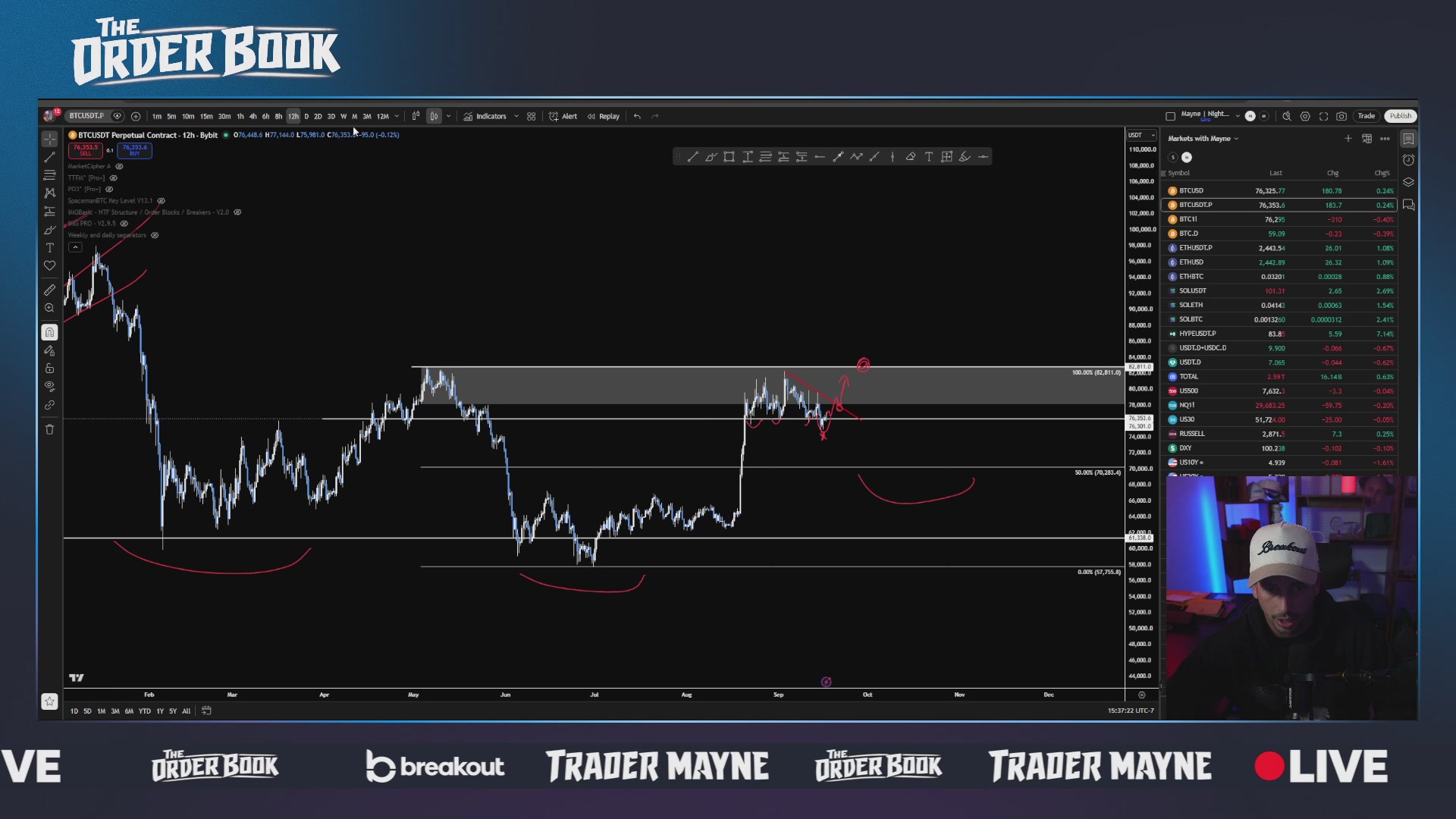The width and height of the screenshot is (1456, 819).
Task: Collapse the indicator legend chevron
Action: pos(75,247)
